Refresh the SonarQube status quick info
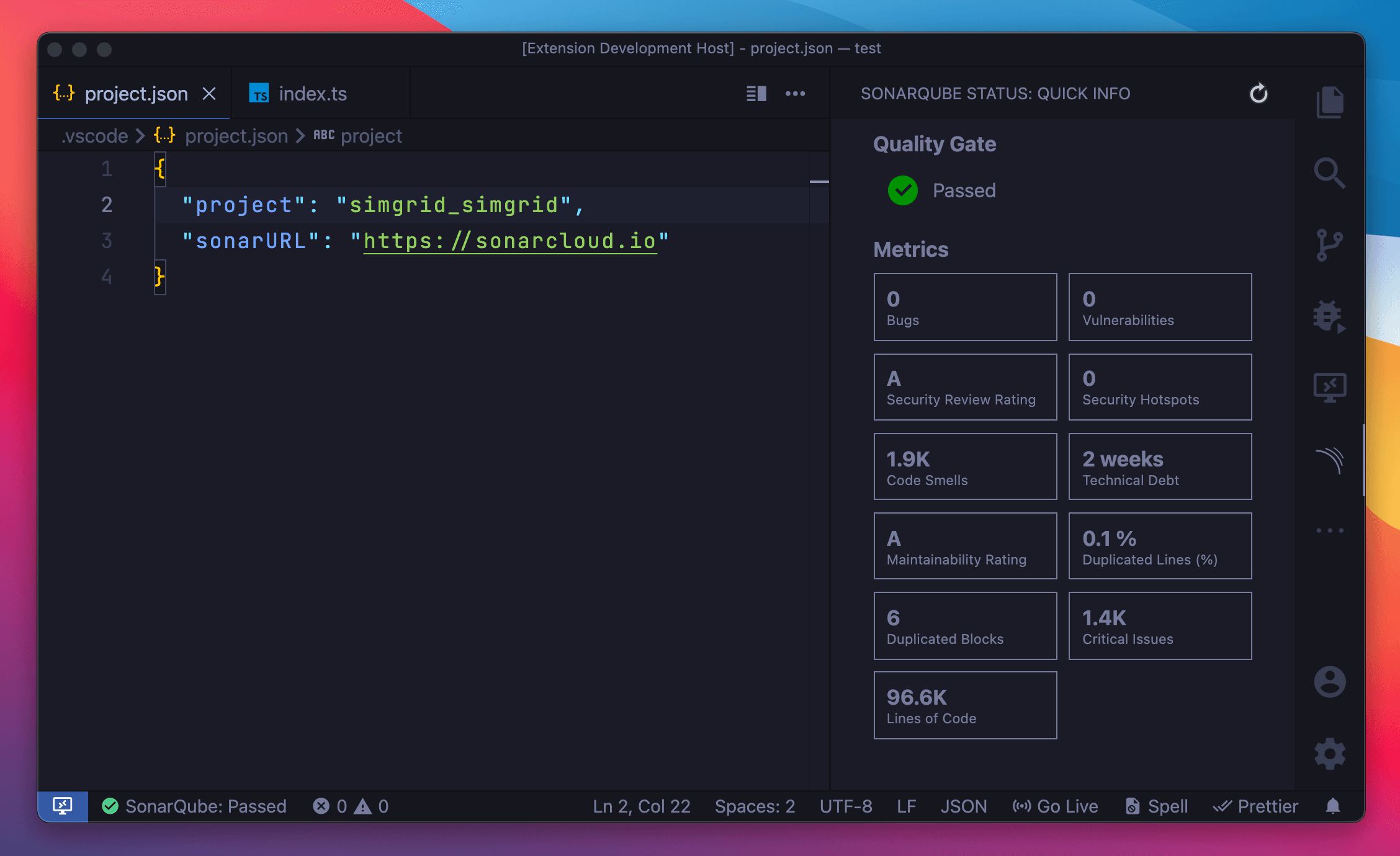Viewport: 1400px width, 856px height. 1258,94
